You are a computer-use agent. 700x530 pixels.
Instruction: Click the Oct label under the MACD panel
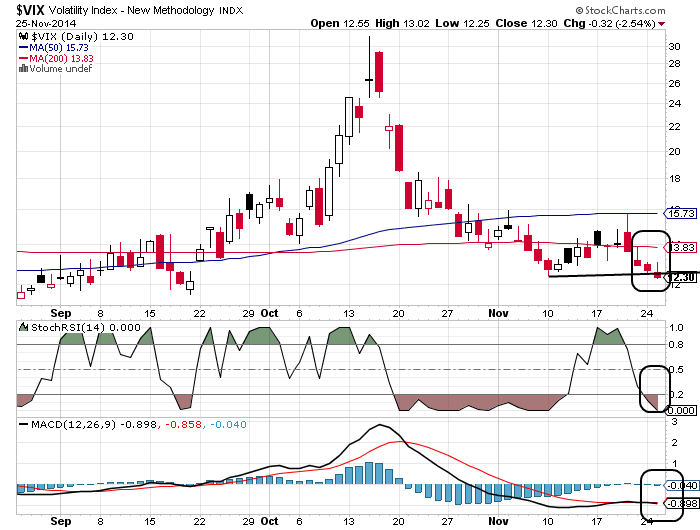pos(269,521)
